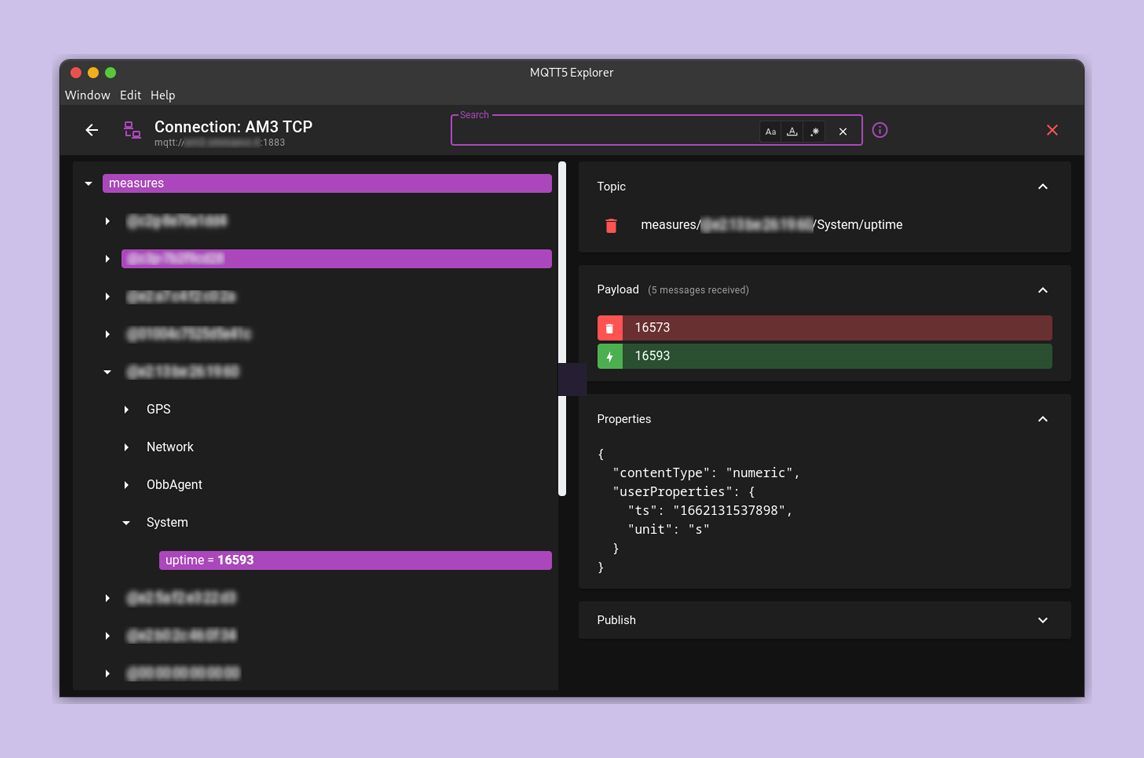
Task: Click the Payload panel title
Action: coord(618,290)
